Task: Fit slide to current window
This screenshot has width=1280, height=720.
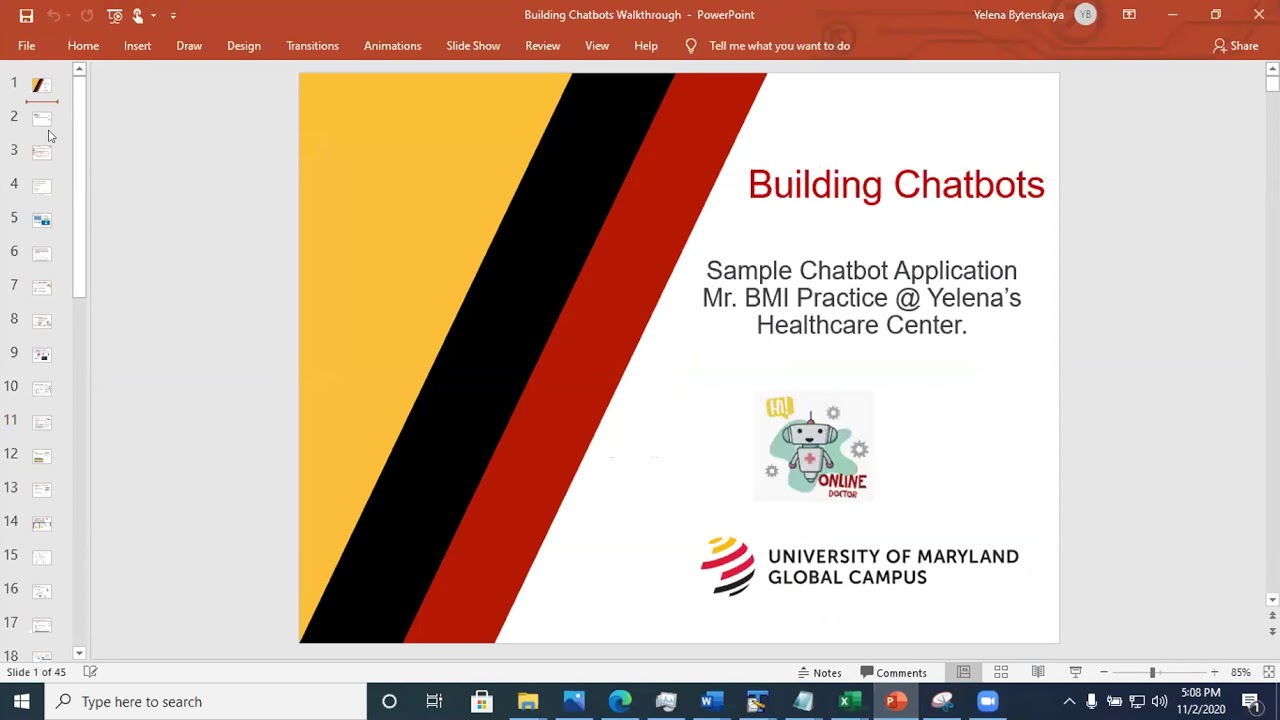Action: 1268,672
